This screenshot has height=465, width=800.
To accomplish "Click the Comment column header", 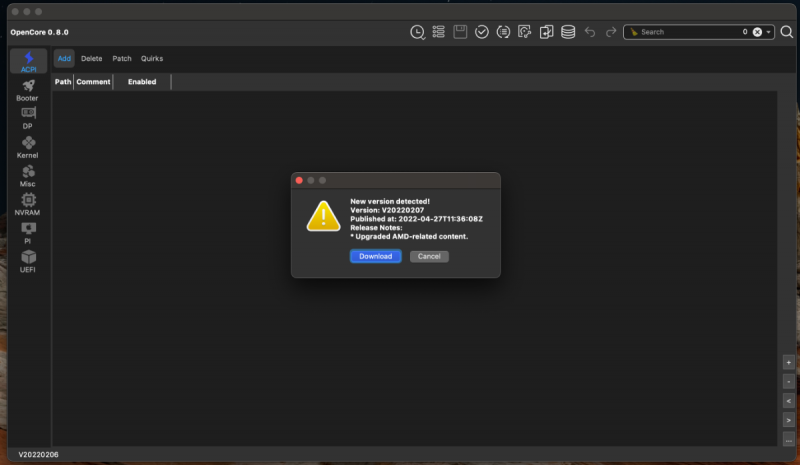I will (x=93, y=82).
